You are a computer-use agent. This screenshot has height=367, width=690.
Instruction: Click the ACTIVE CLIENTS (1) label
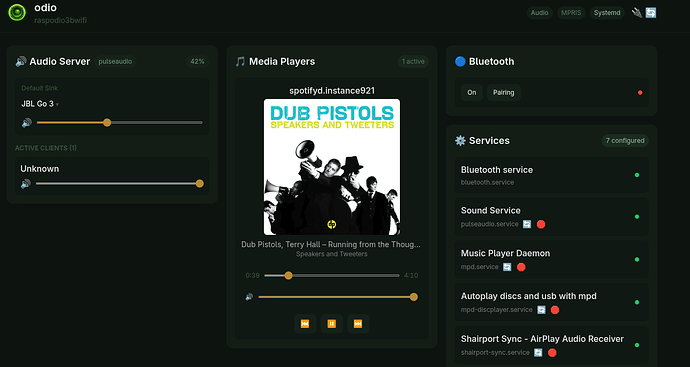coord(46,148)
